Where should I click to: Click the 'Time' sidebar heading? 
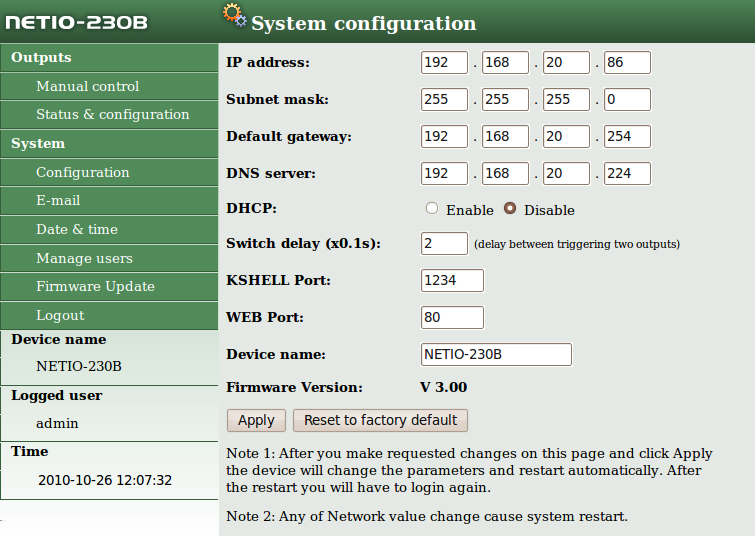30,451
